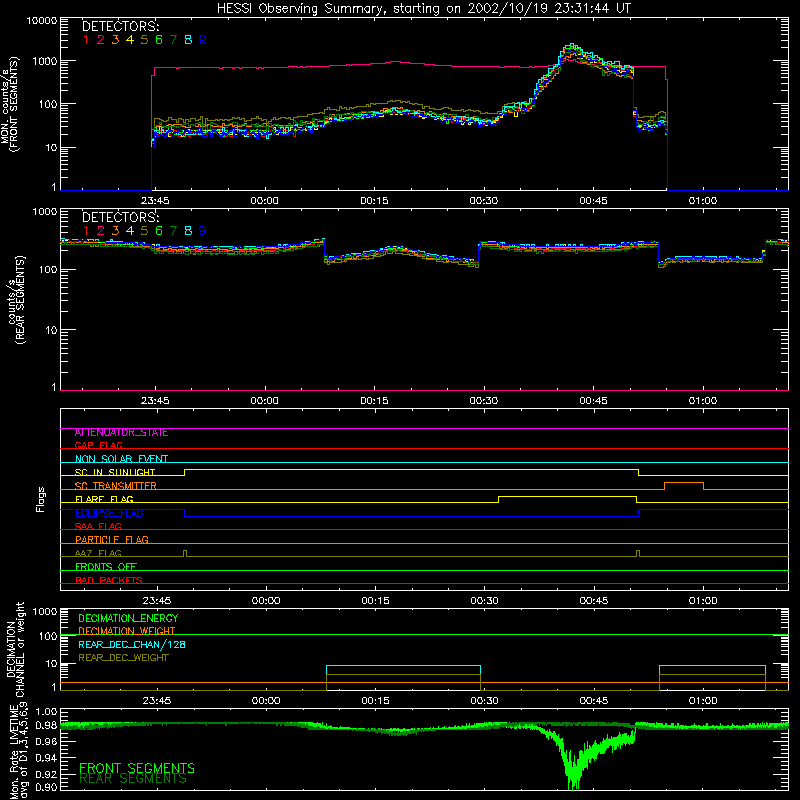
Task: Select detector 1 in rear segments legend
Action: tap(86, 231)
